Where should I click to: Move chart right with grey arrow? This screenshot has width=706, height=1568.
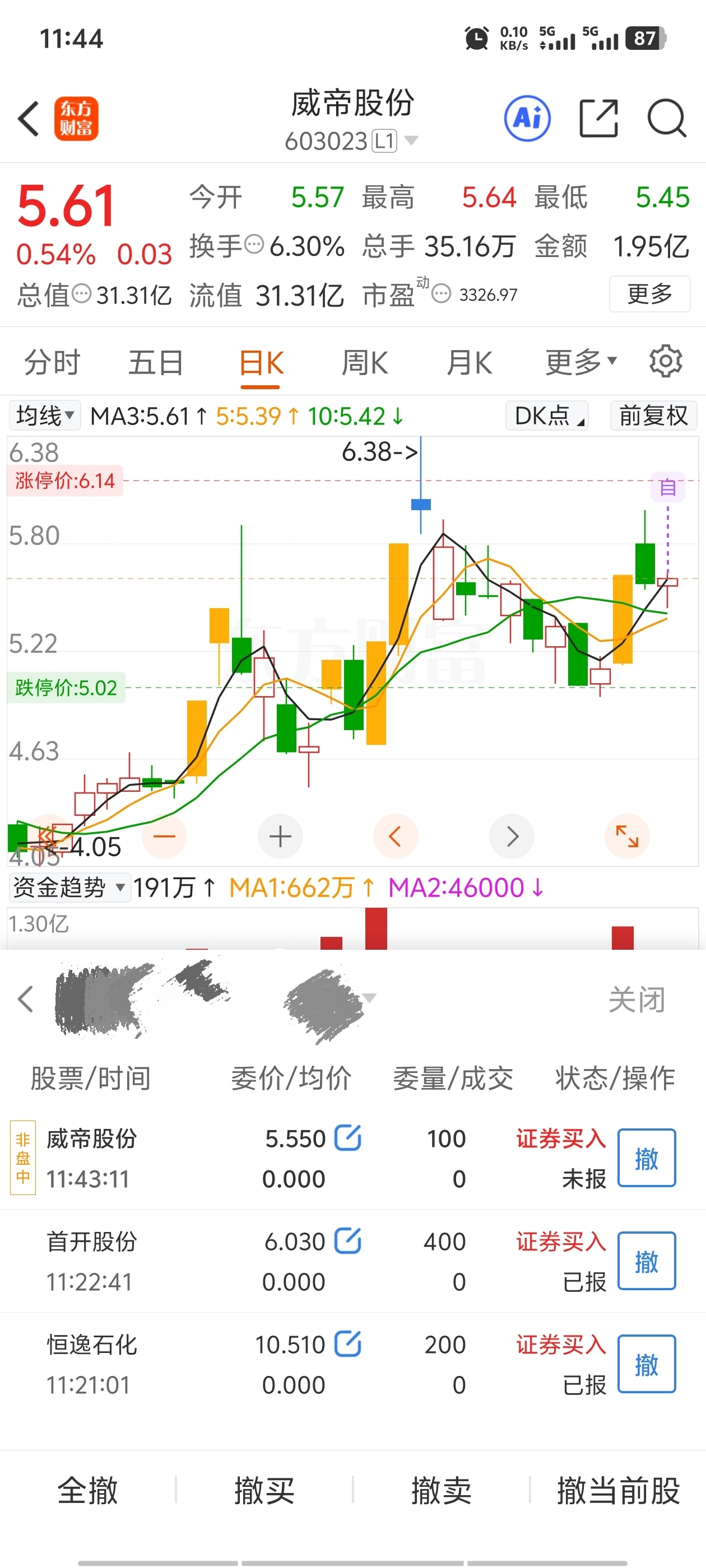tap(512, 836)
